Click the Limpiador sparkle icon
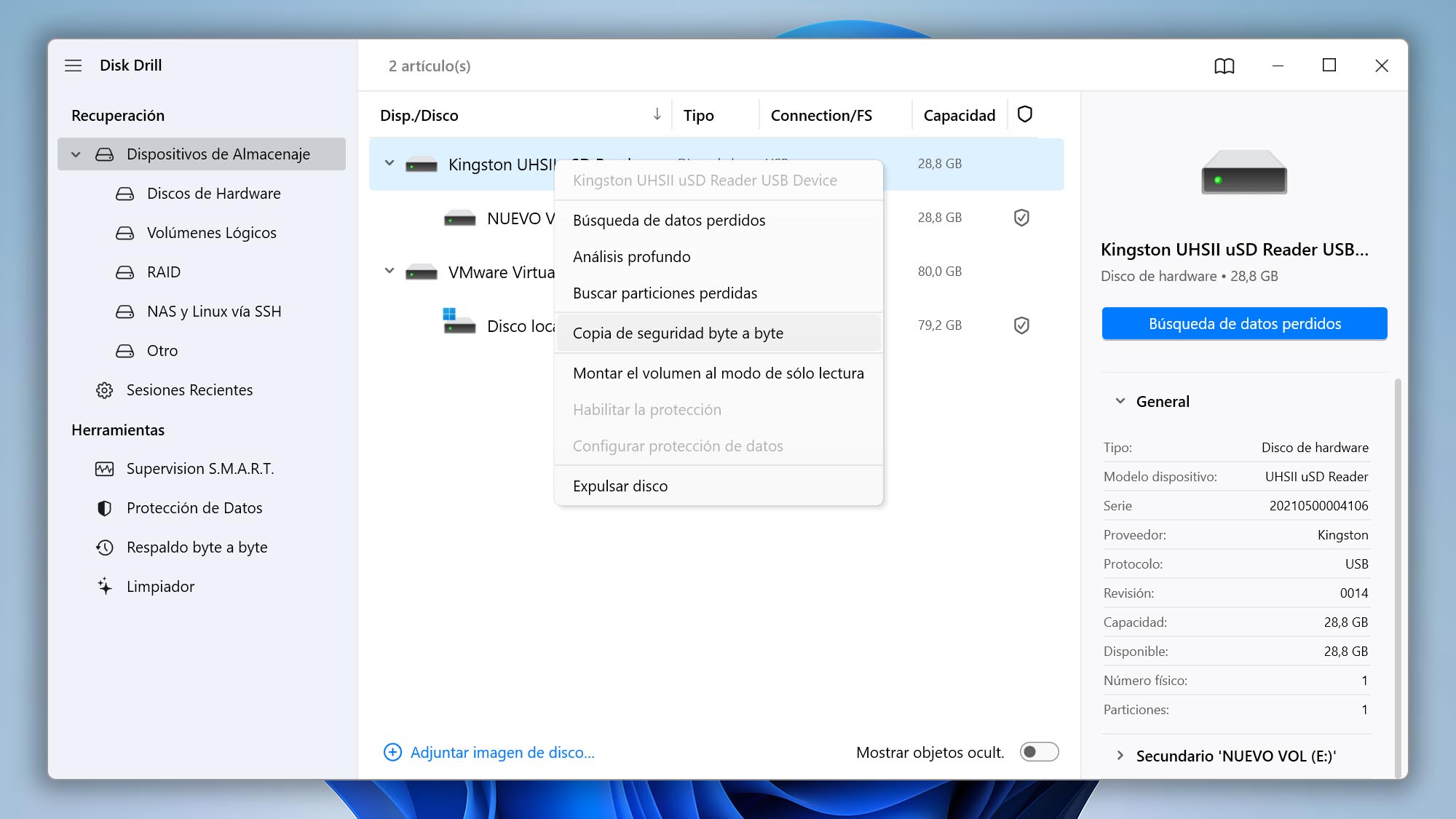 [x=105, y=586]
